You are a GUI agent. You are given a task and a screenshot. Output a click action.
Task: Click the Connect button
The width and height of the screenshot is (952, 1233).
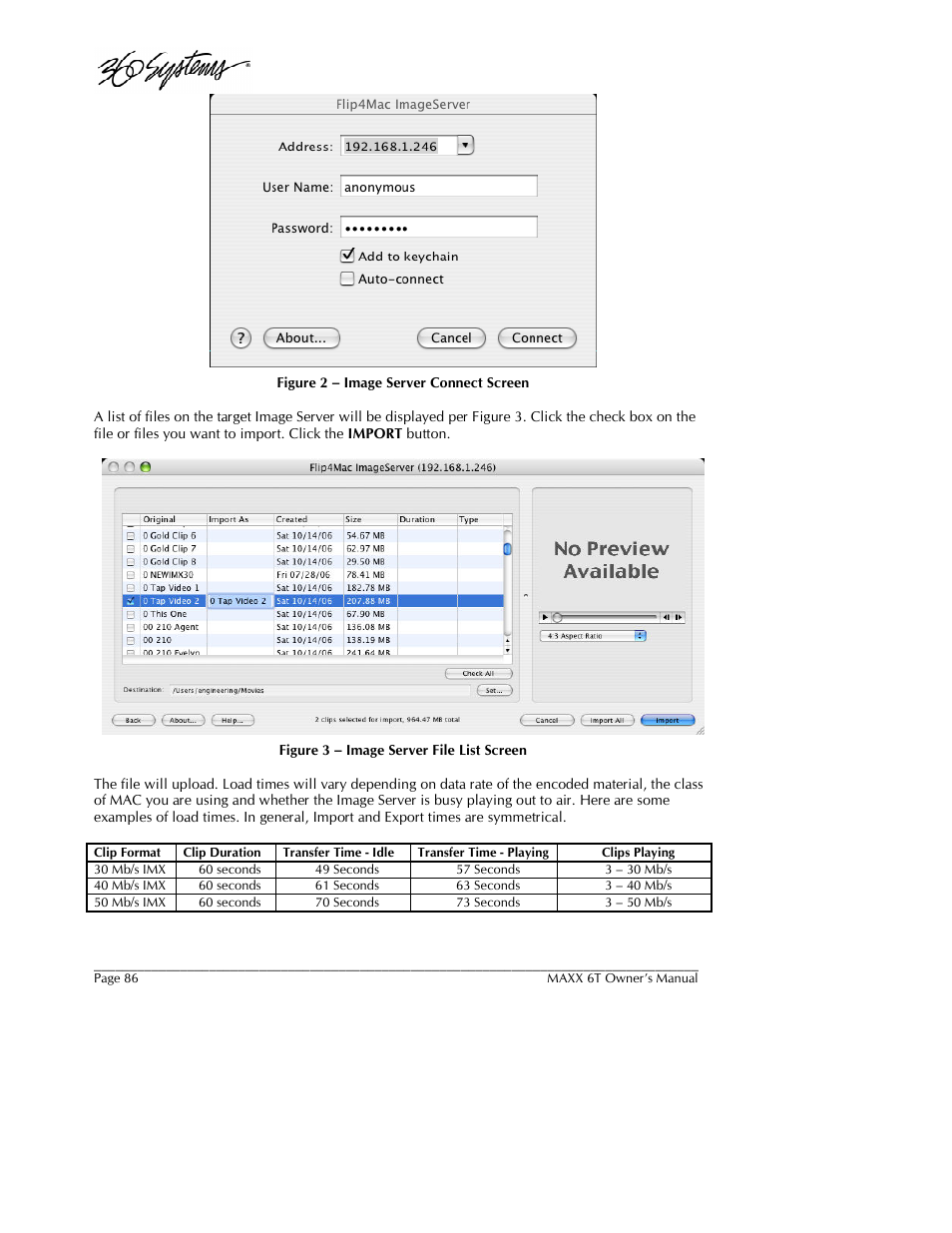pyautogui.click(x=537, y=337)
